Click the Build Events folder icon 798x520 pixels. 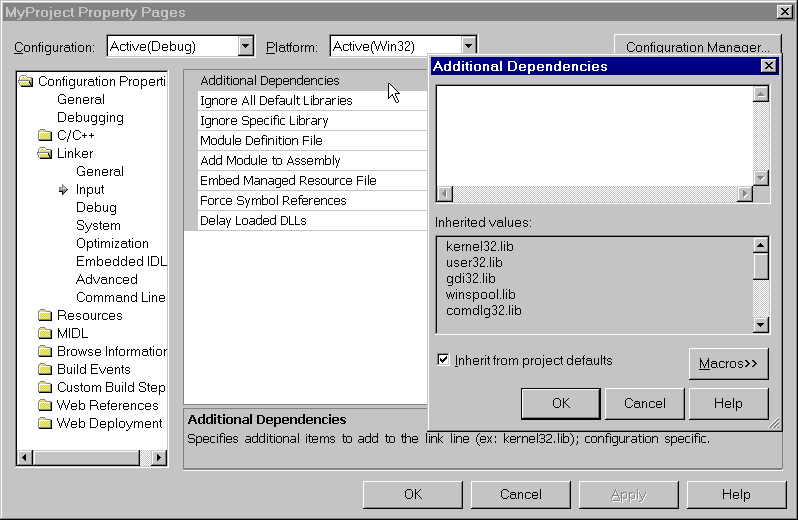click(x=44, y=370)
